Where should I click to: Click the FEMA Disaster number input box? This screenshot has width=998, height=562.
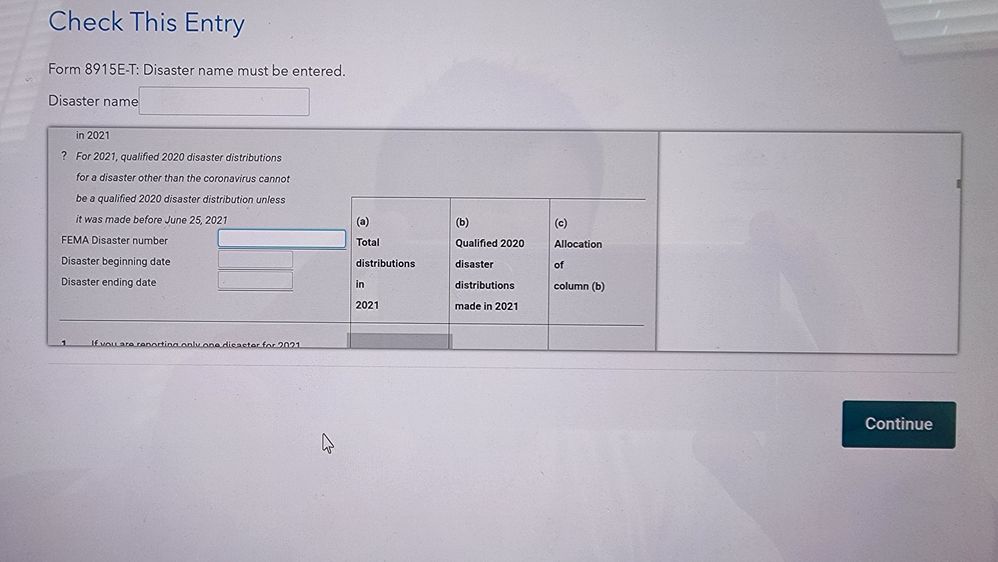(x=282, y=239)
